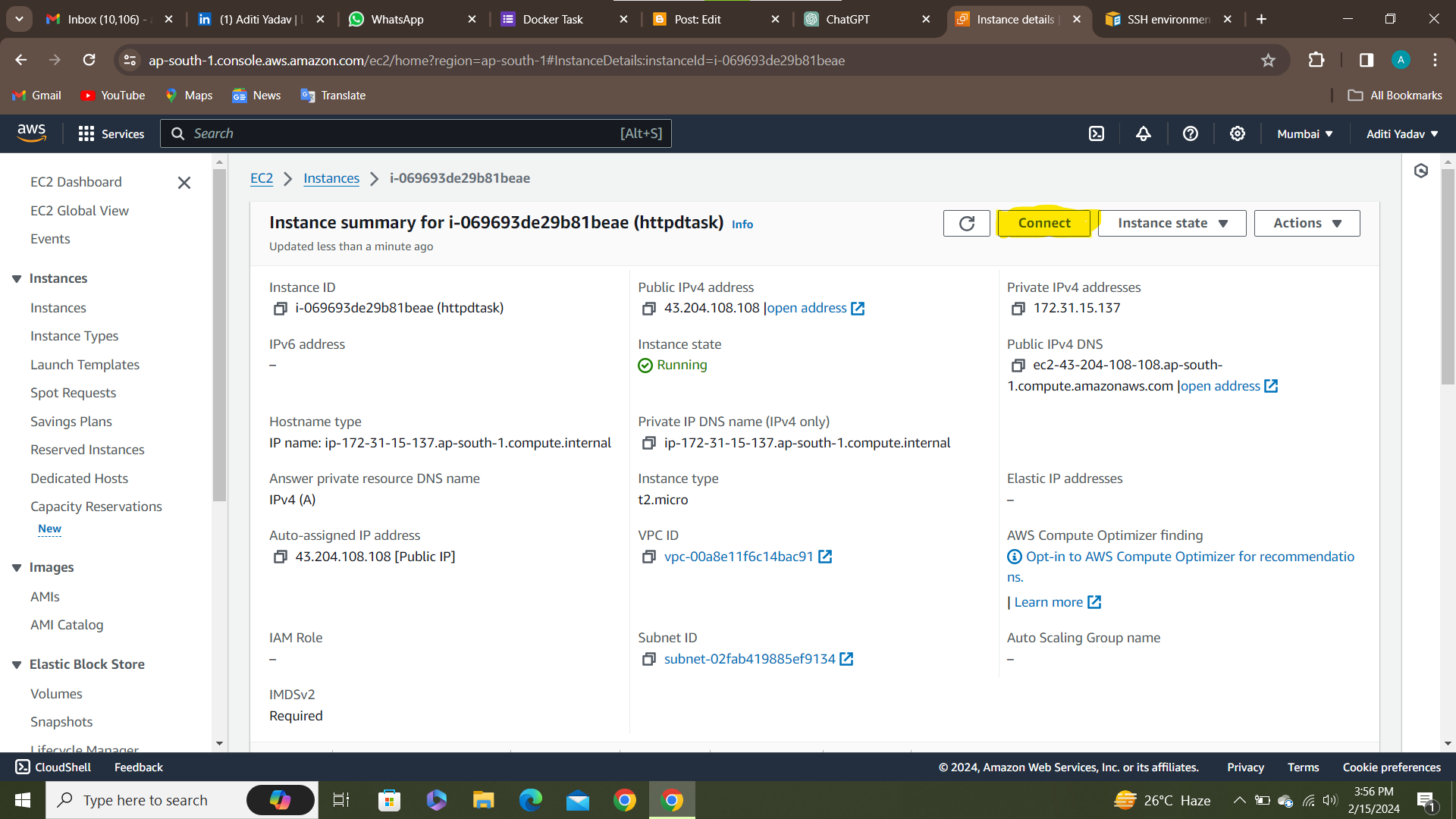Click the yellow Connect button

[x=1044, y=223]
